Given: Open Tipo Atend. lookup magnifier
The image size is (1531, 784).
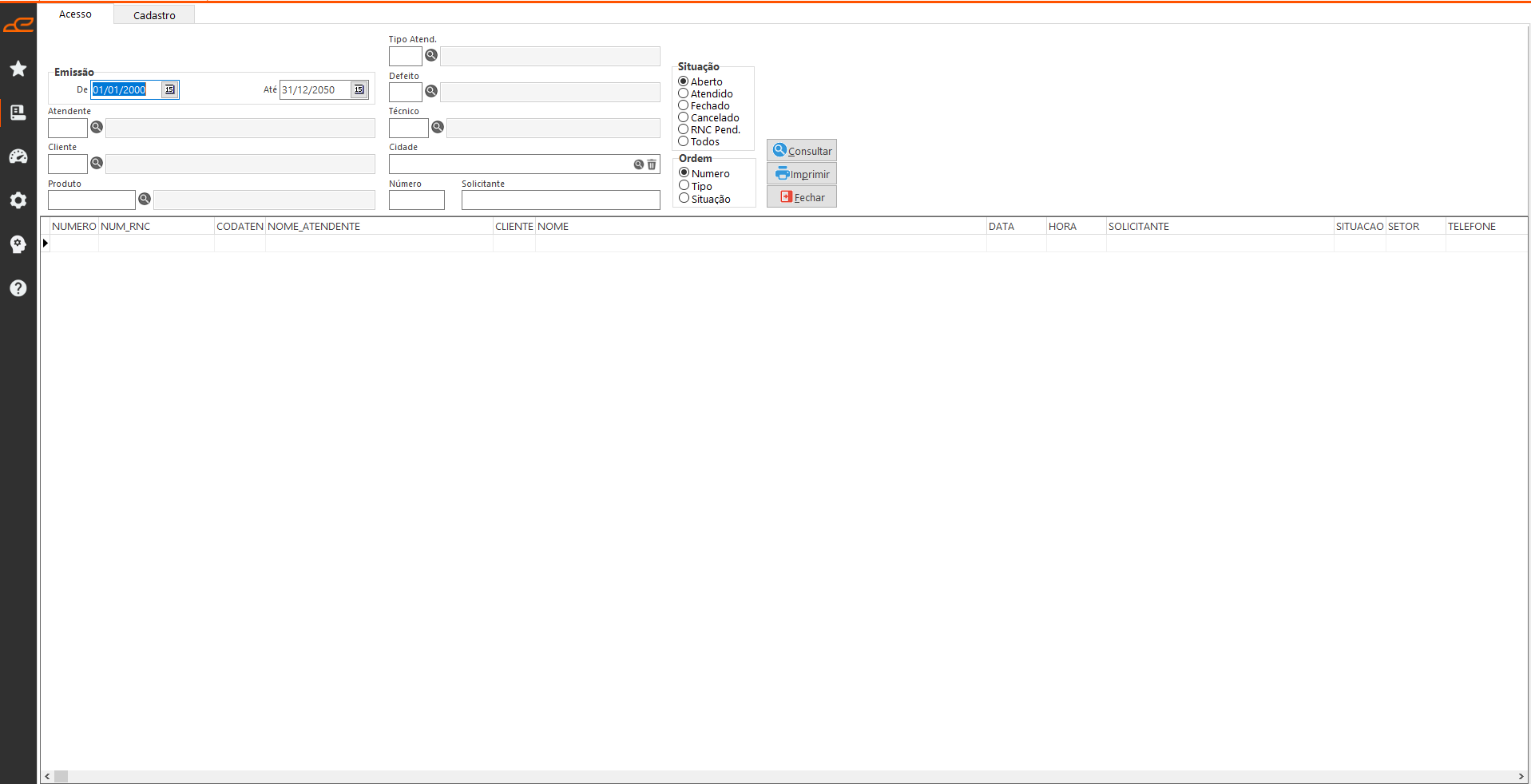Looking at the screenshot, I should click(431, 55).
